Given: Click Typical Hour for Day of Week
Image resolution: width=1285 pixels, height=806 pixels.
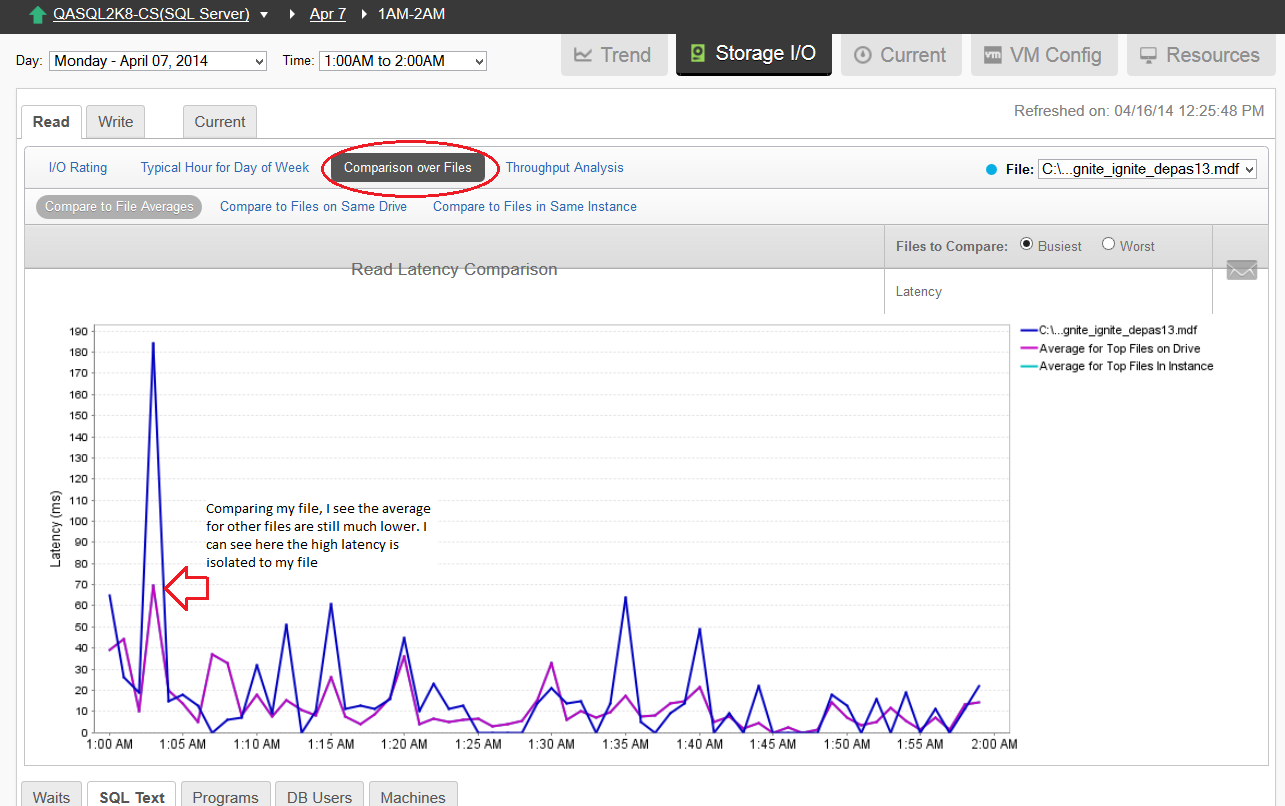Looking at the screenshot, I should (225, 168).
